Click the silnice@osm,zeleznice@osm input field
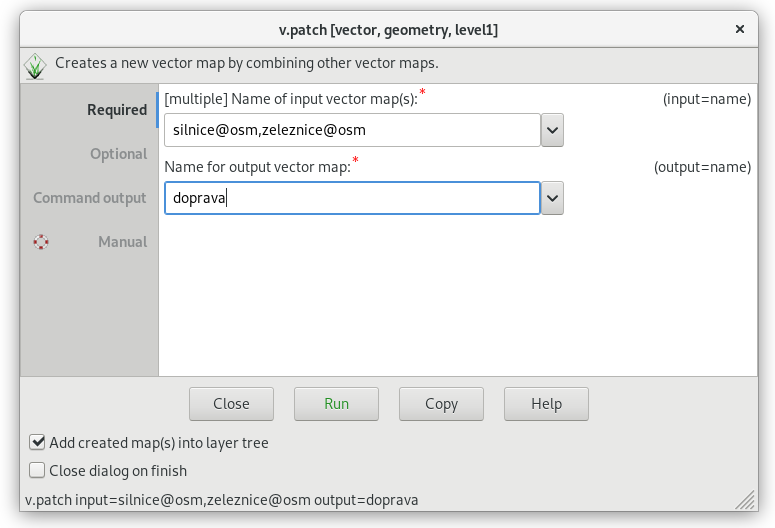 point(352,130)
